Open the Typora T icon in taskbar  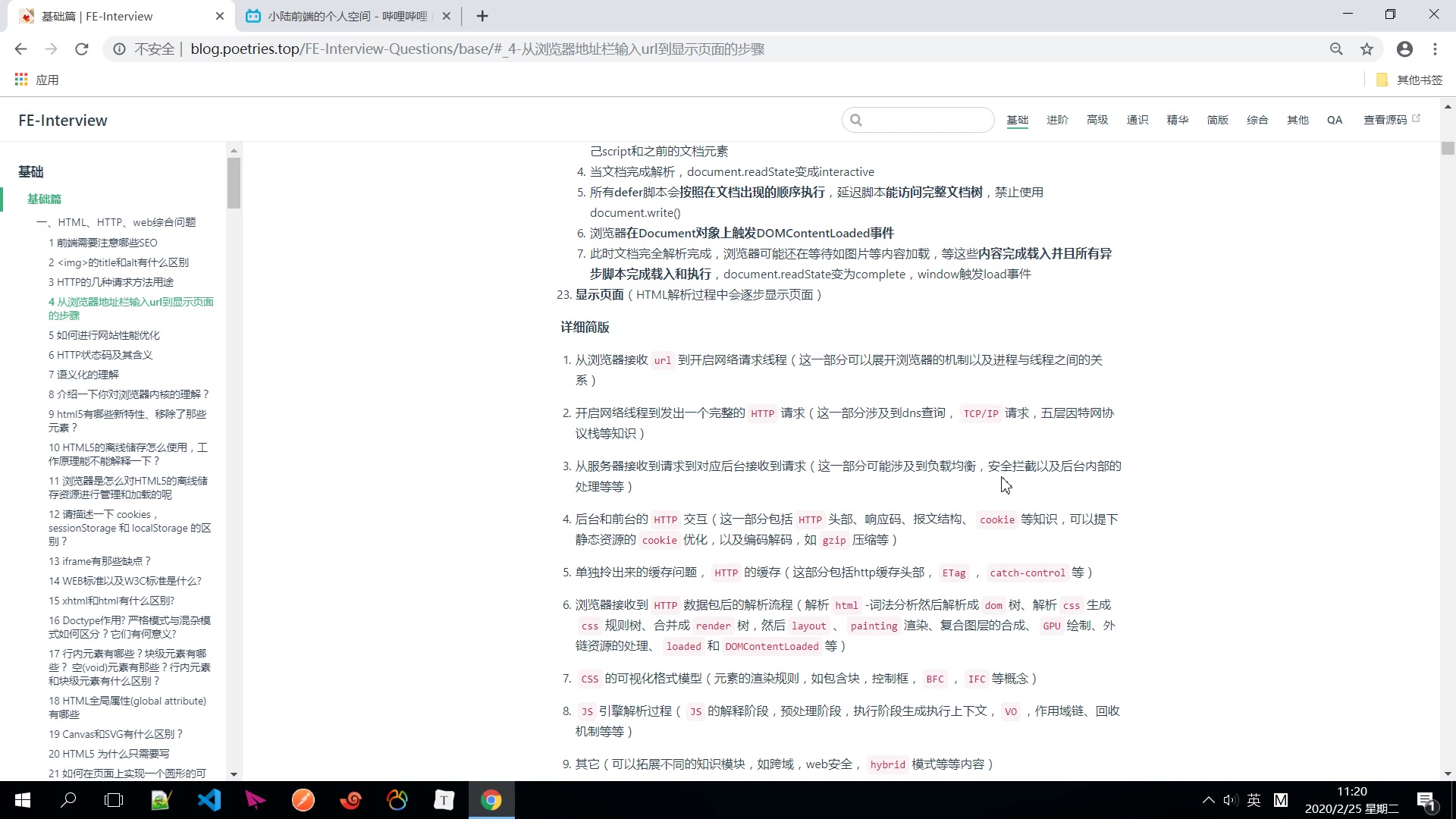444,800
